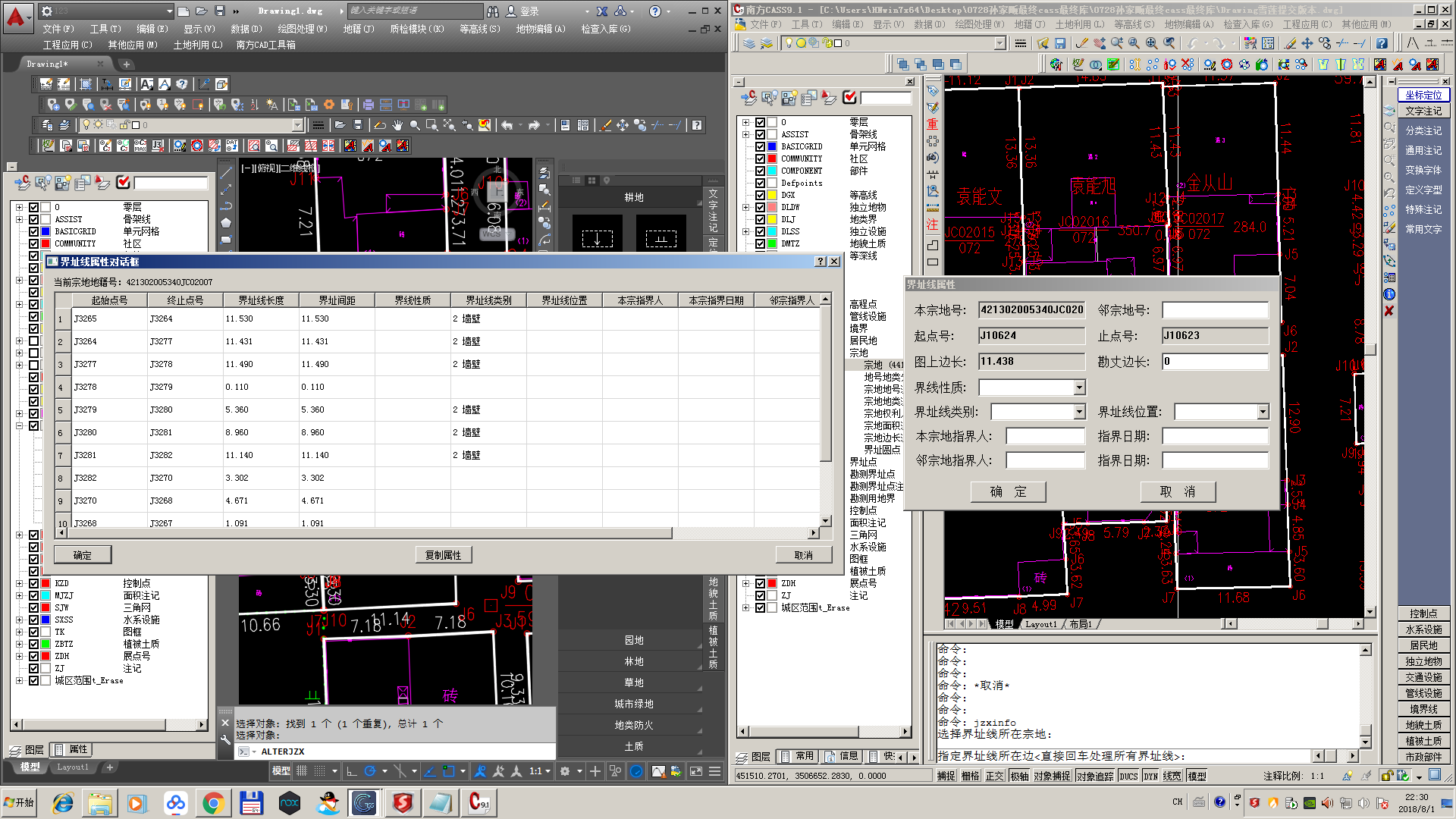The height and width of the screenshot is (819, 1456).
Task: Toggle COMPONENT layer checkbox in right CASS panel
Action: click(760, 171)
